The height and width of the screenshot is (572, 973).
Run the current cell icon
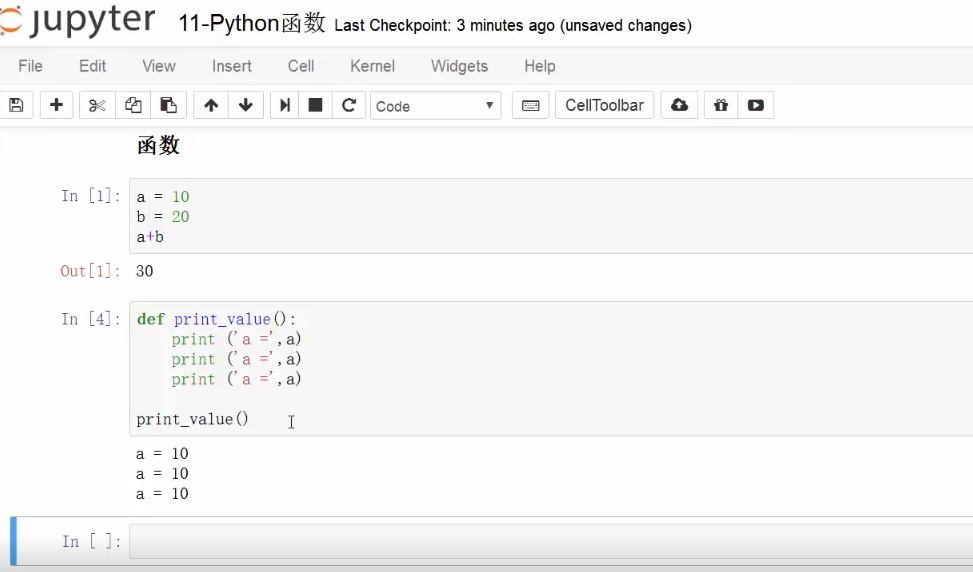[x=285, y=105]
